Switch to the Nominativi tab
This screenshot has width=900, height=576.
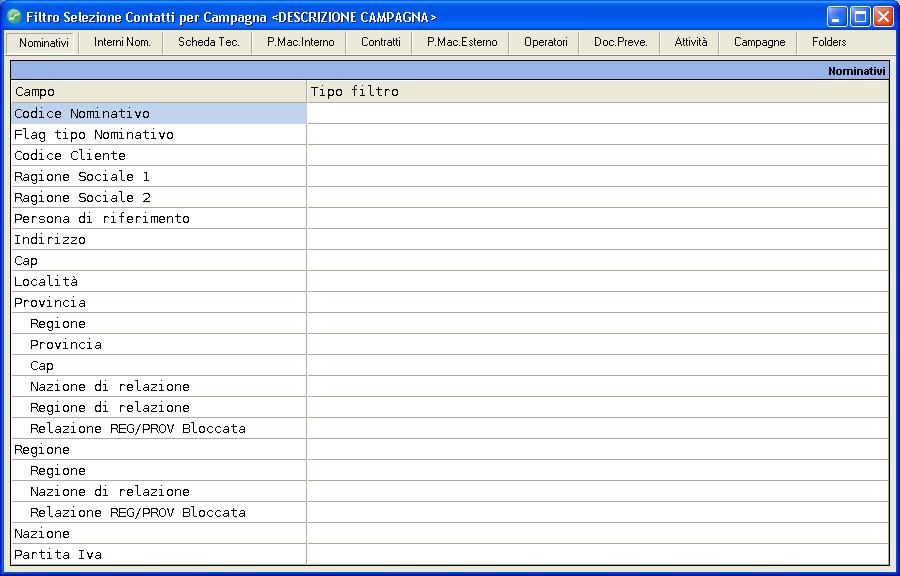[x=43, y=43]
